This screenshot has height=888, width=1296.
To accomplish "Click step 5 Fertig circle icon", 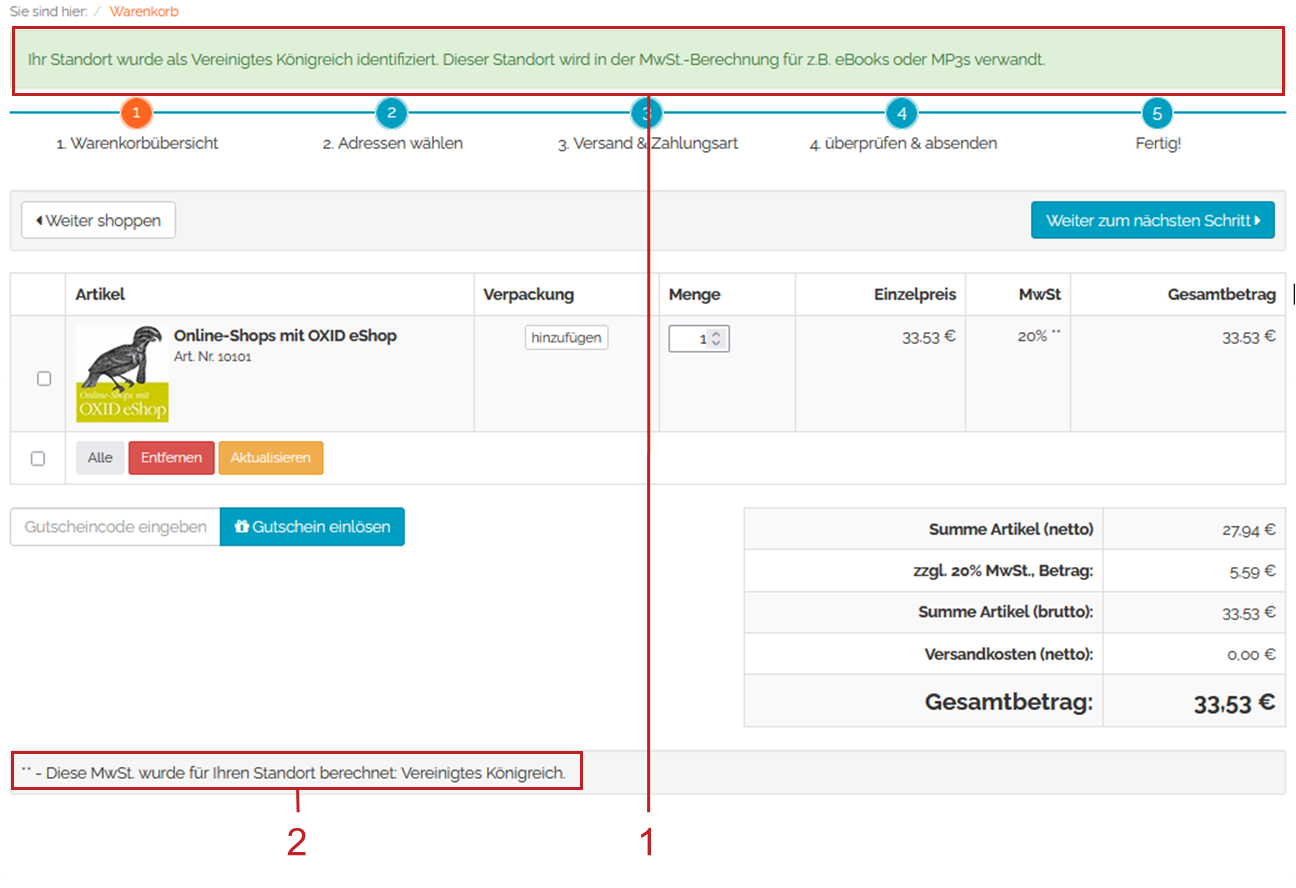I will pos(1157,113).
